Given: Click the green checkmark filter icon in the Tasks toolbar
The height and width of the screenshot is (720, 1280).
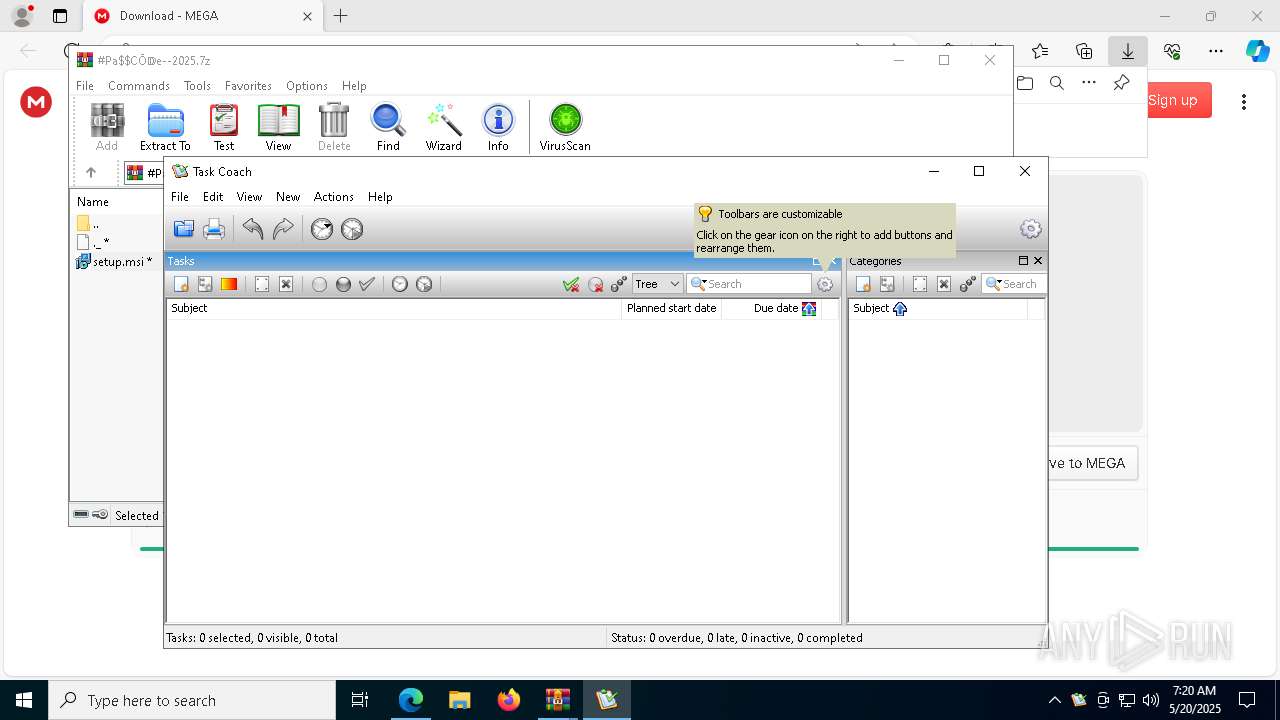Looking at the screenshot, I should 571,284.
